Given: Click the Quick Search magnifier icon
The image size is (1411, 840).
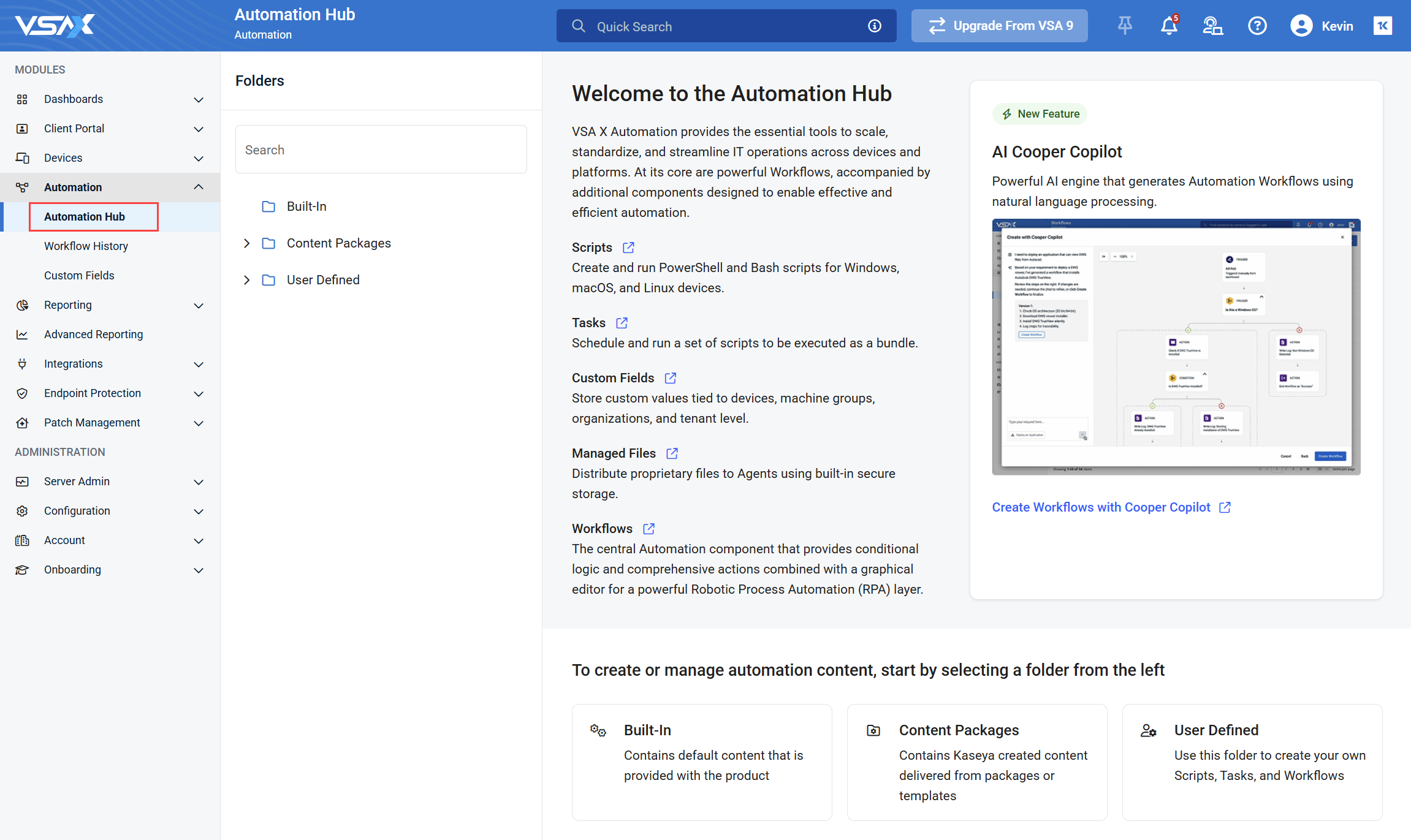Looking at the screenshot, I should pos(578,26).
